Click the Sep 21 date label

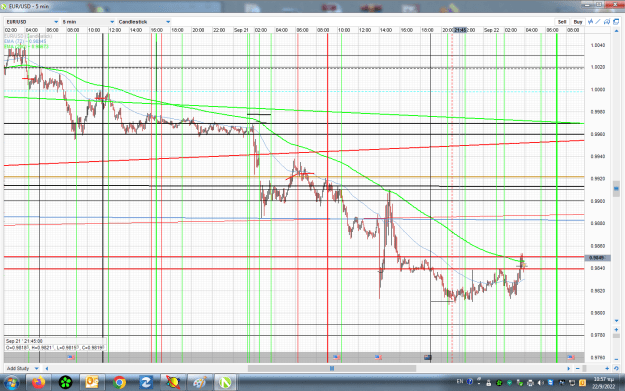tap(241, 30)
